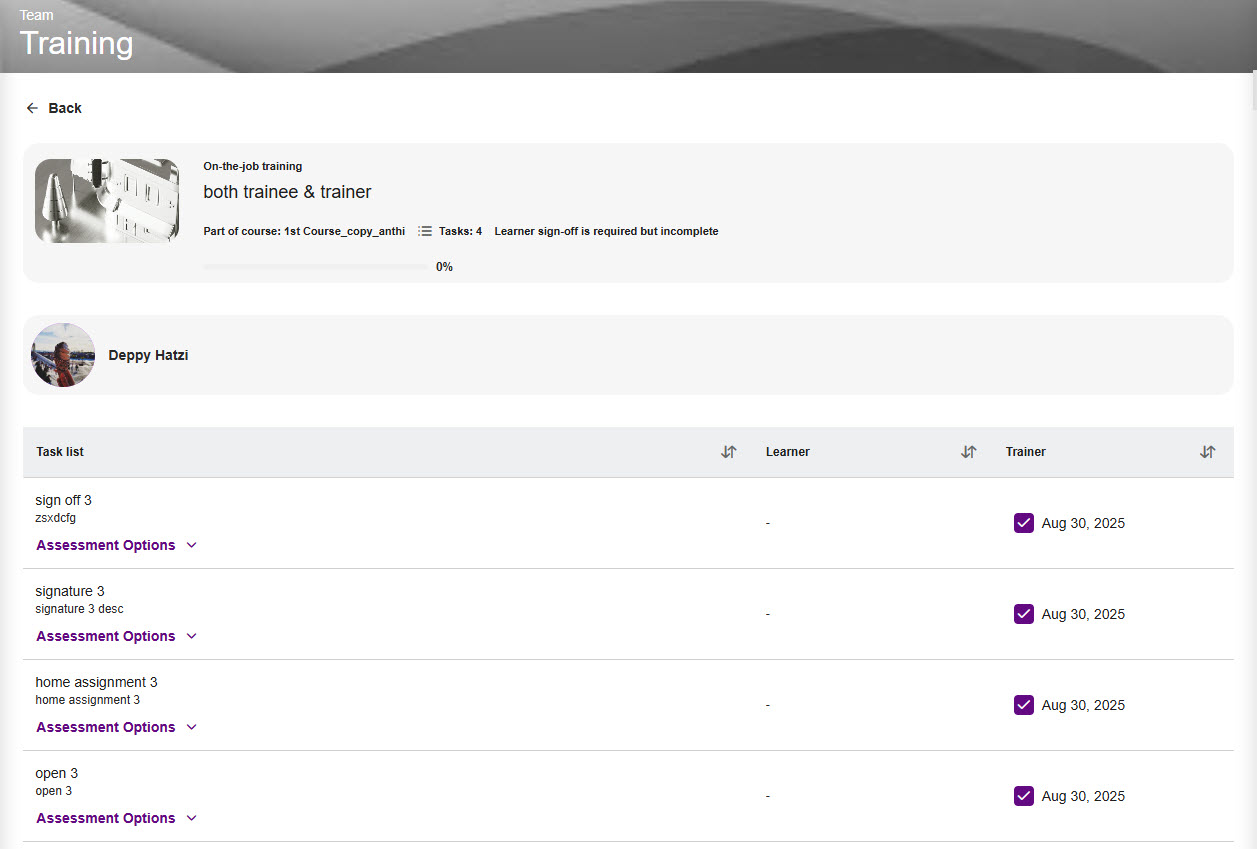The height and width of the screenshot is (849, 1257).
Task: Click the Learner column header text
Action: click(x=788, y=452)
